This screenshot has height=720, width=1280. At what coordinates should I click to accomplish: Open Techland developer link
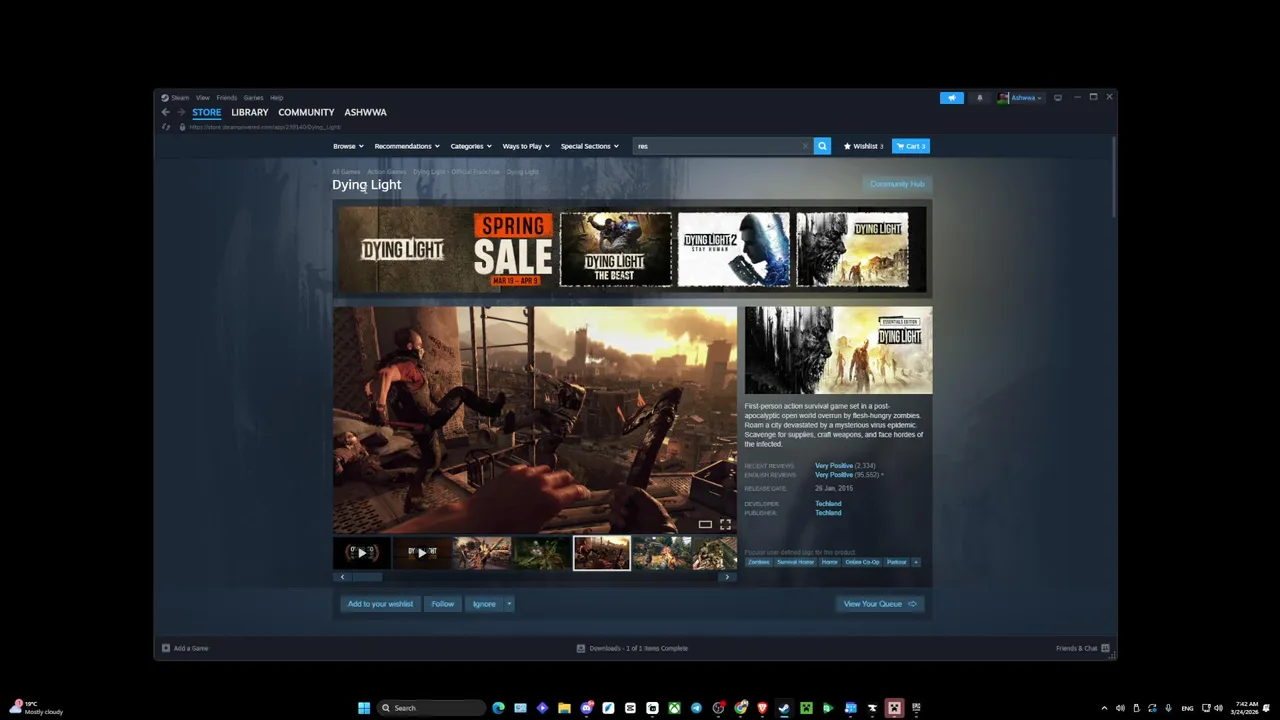click(828, 504)
